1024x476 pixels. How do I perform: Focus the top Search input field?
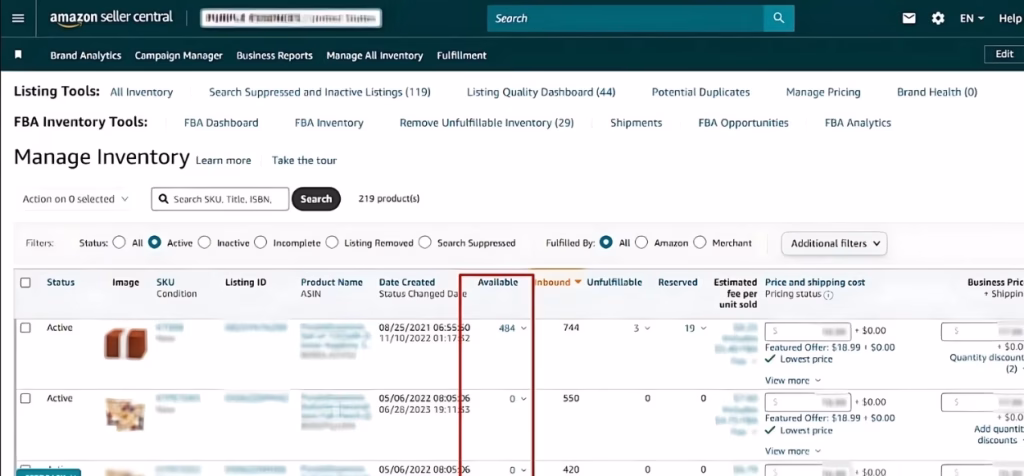[x=626, y=18]
